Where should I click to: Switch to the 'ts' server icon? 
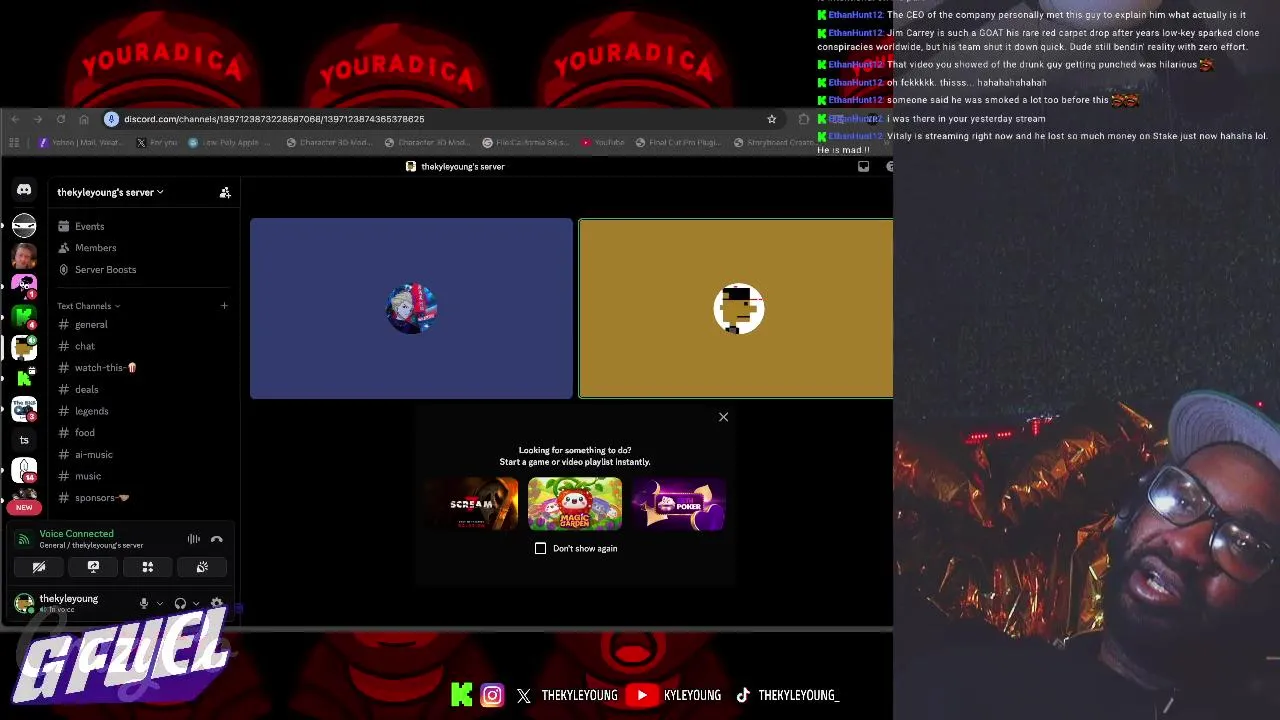24,440
